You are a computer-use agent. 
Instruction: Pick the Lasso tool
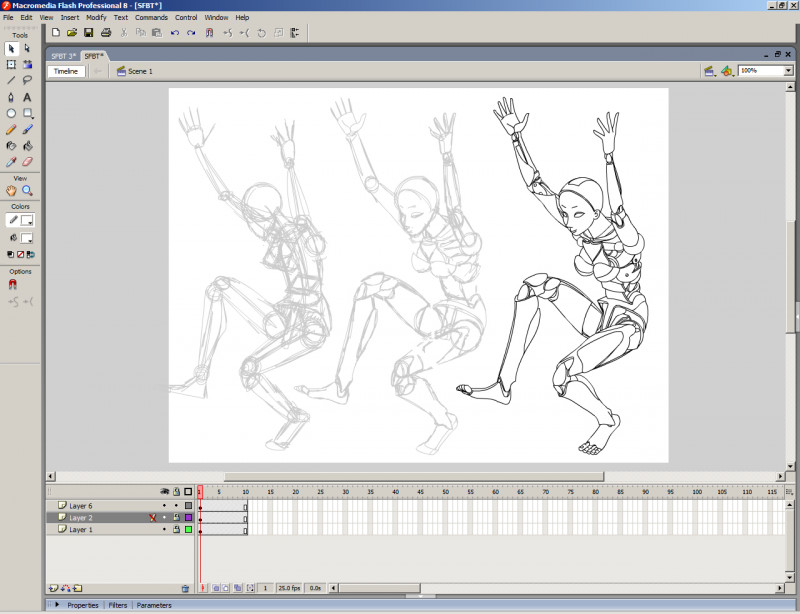pyautogui.click(x=28, y=80)
